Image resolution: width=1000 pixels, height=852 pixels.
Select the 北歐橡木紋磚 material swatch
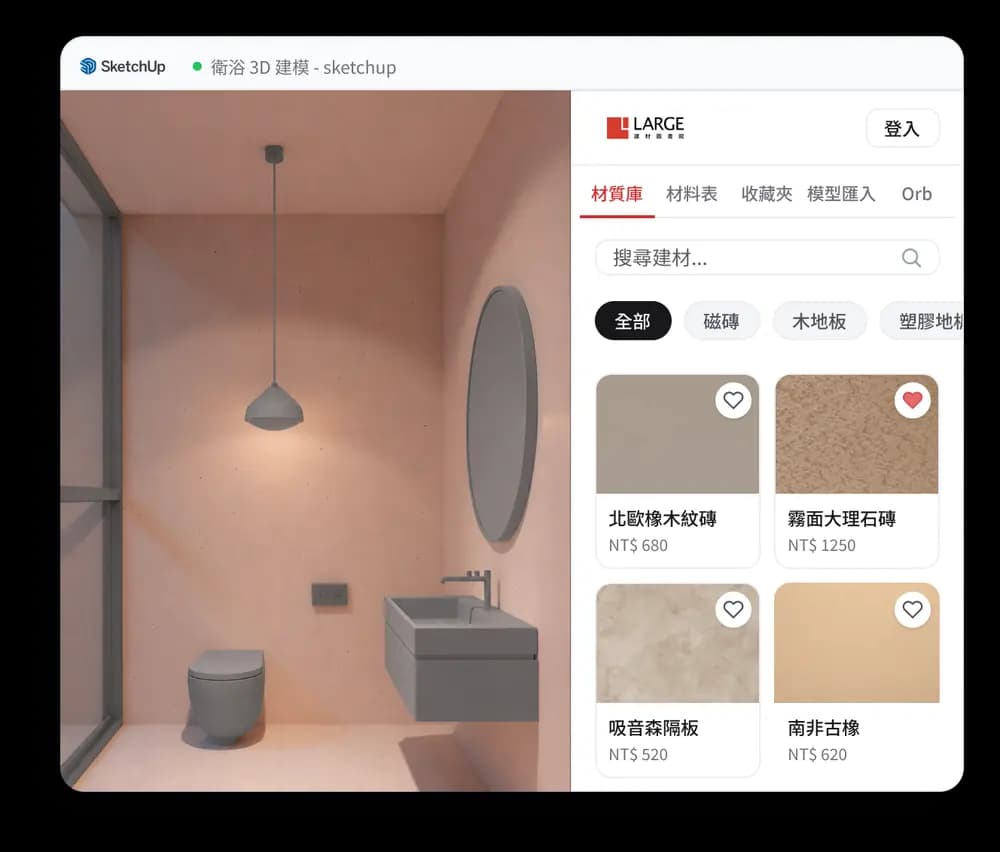tap(677, 434)
